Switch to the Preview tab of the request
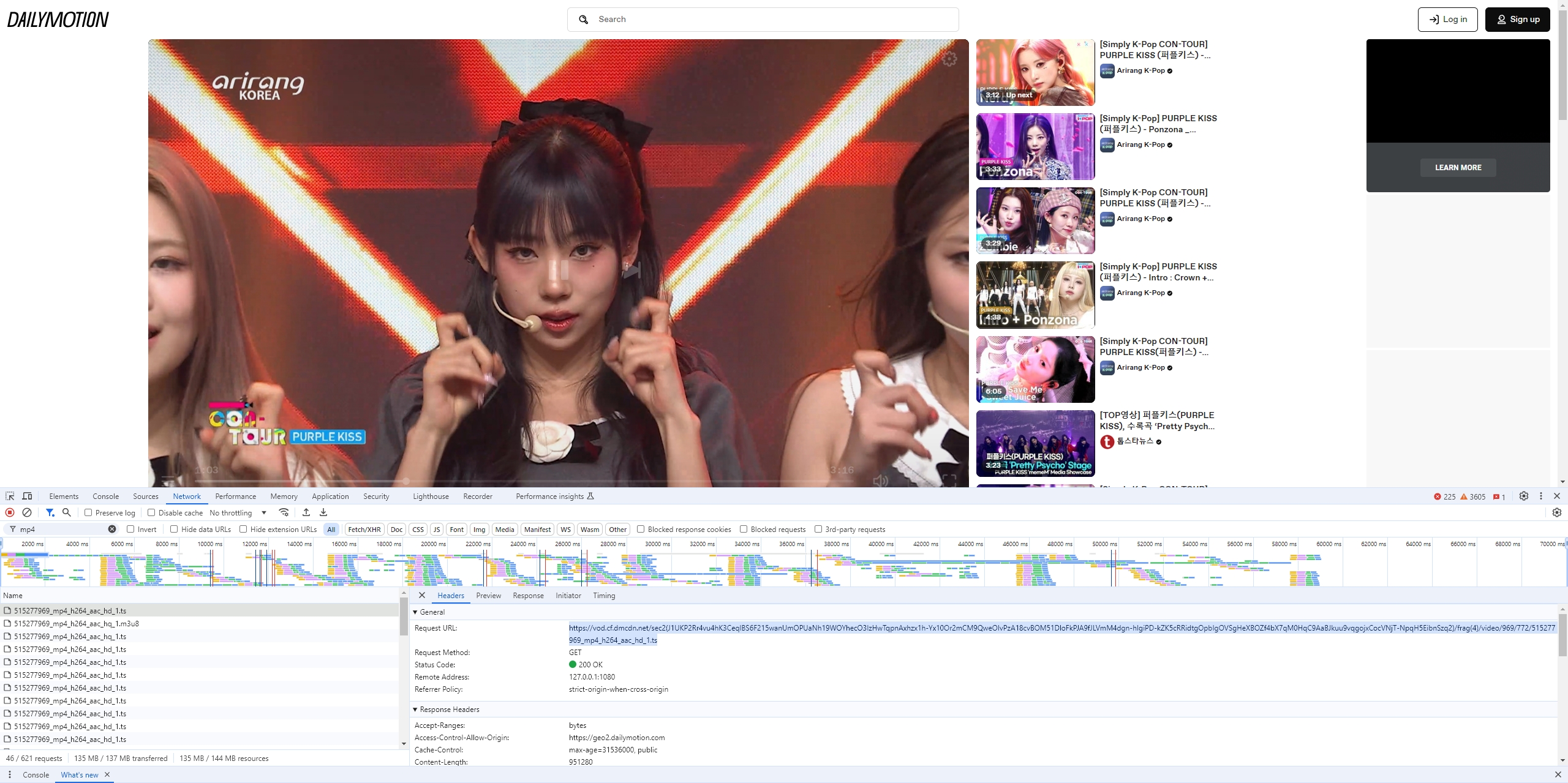The image size is (1568, 783). tap(488, 595)
